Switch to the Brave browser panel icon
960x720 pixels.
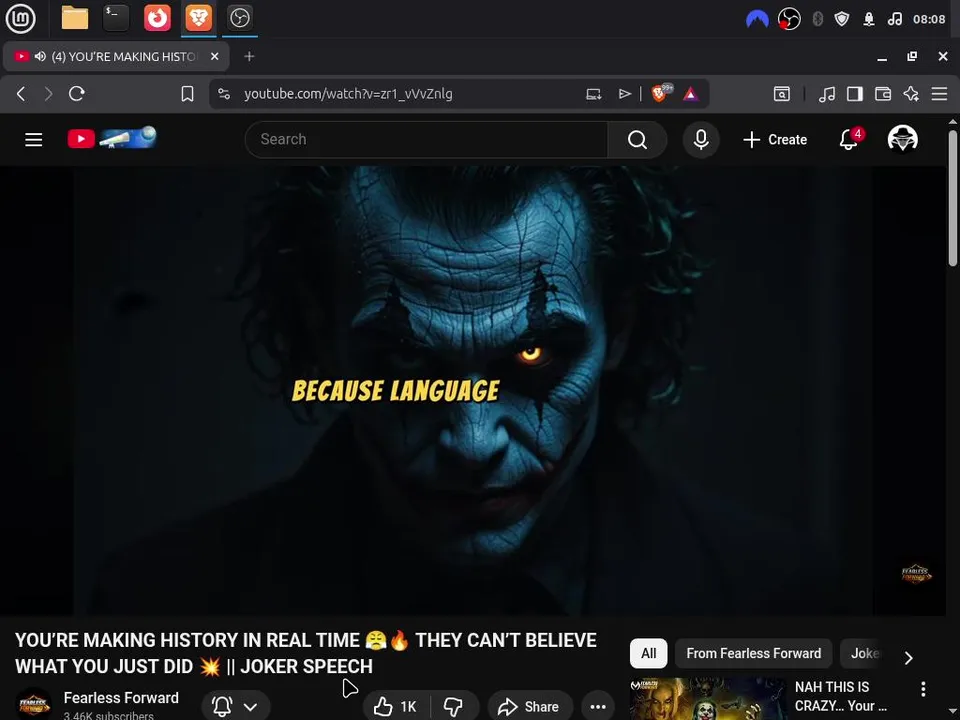[198, 18]
